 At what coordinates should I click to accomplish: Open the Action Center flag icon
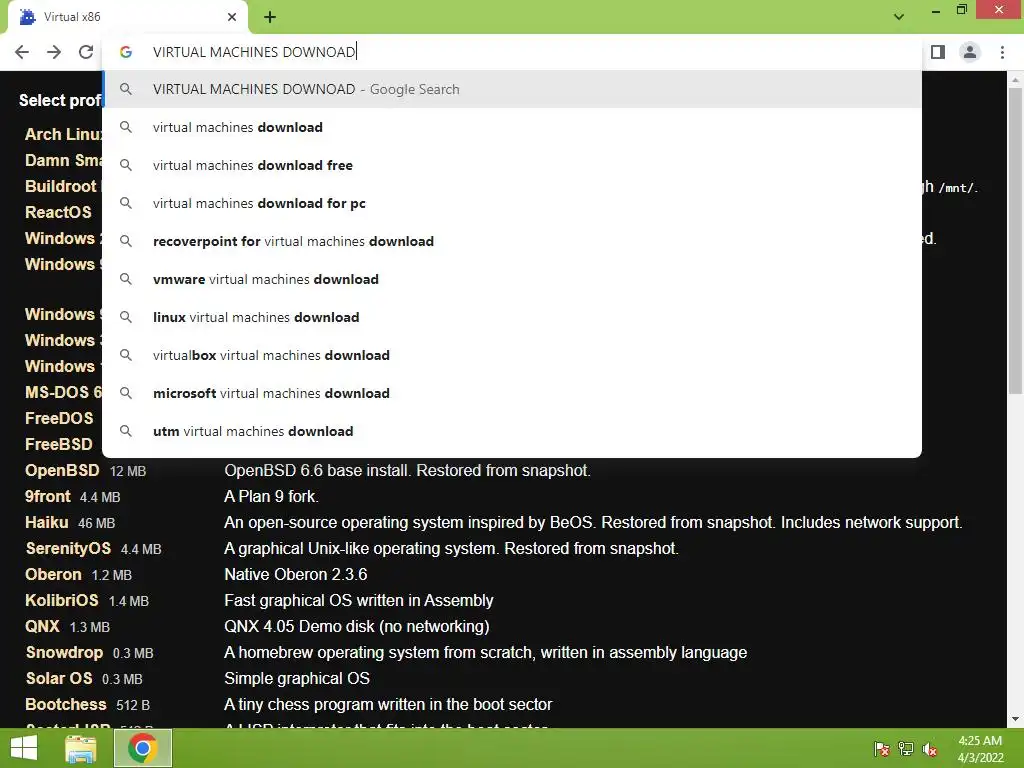(x=881, y=748)
